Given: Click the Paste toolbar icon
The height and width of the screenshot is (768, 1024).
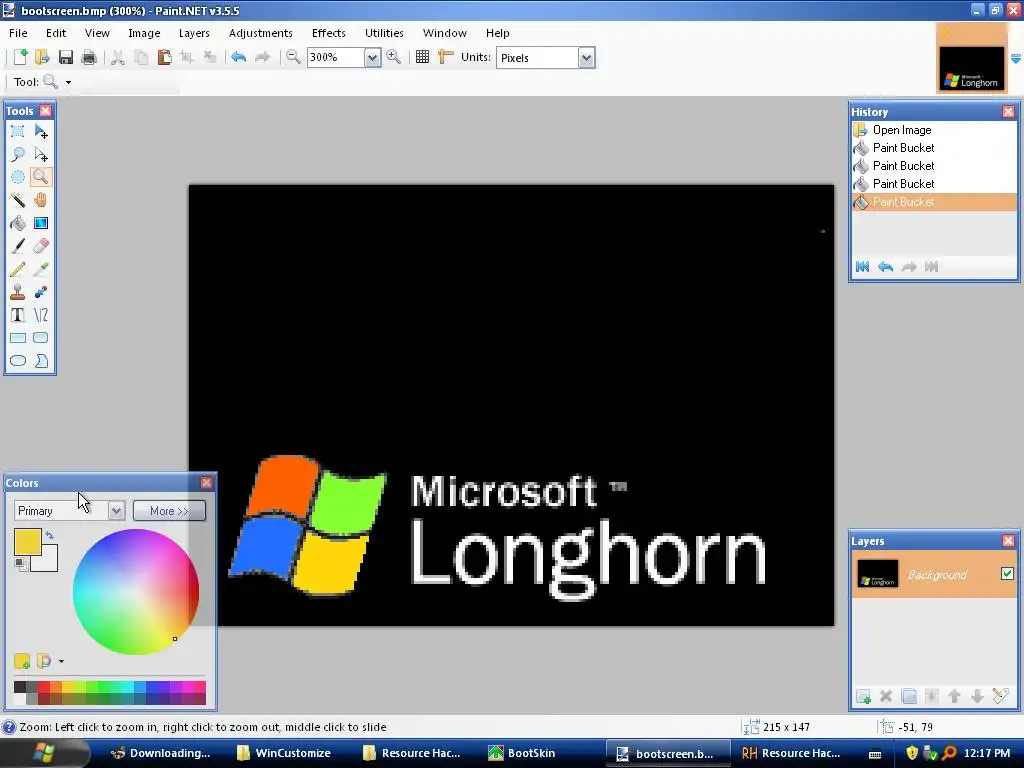Looking at the screenshot, I should click(x=164, y=57).
